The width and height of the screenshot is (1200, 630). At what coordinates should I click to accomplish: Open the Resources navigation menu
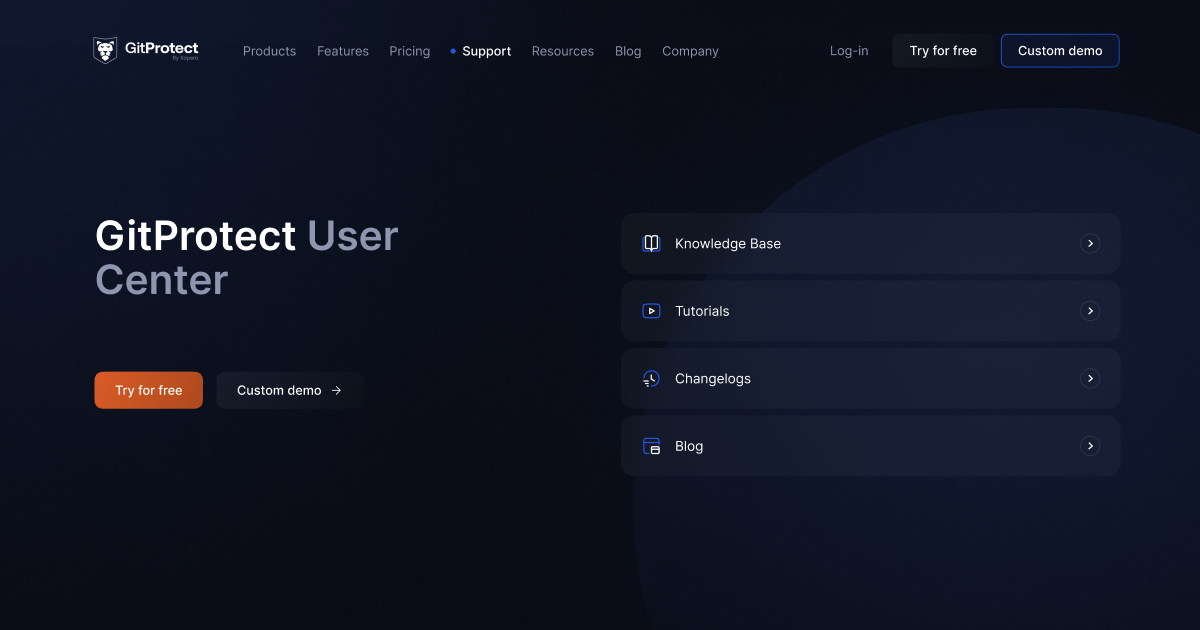(x=562, y=51)
